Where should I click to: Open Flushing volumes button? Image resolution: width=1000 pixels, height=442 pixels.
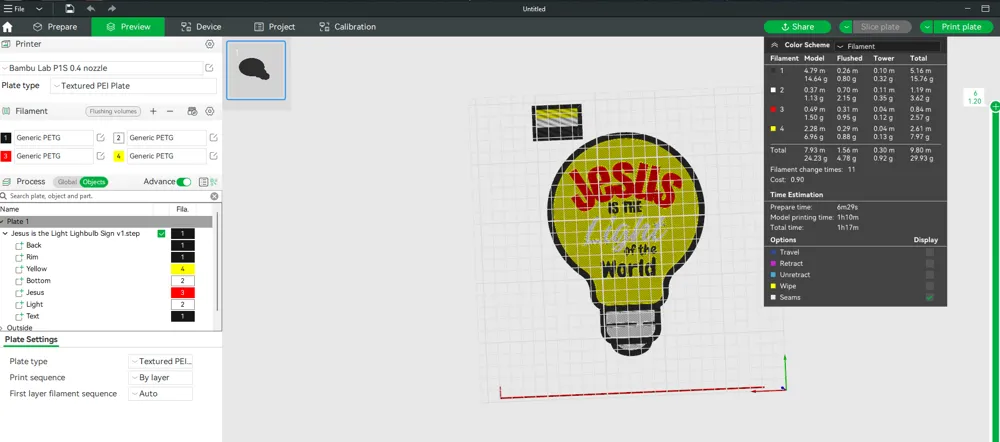click(x=113, y=111)
